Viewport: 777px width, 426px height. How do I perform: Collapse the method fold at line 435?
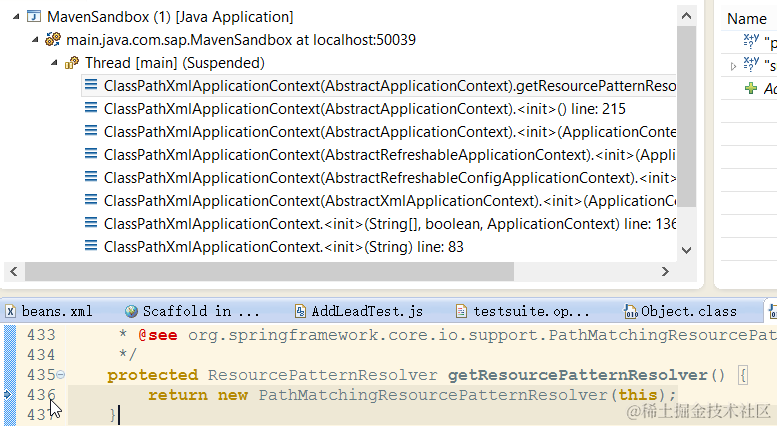coord(60,375)
